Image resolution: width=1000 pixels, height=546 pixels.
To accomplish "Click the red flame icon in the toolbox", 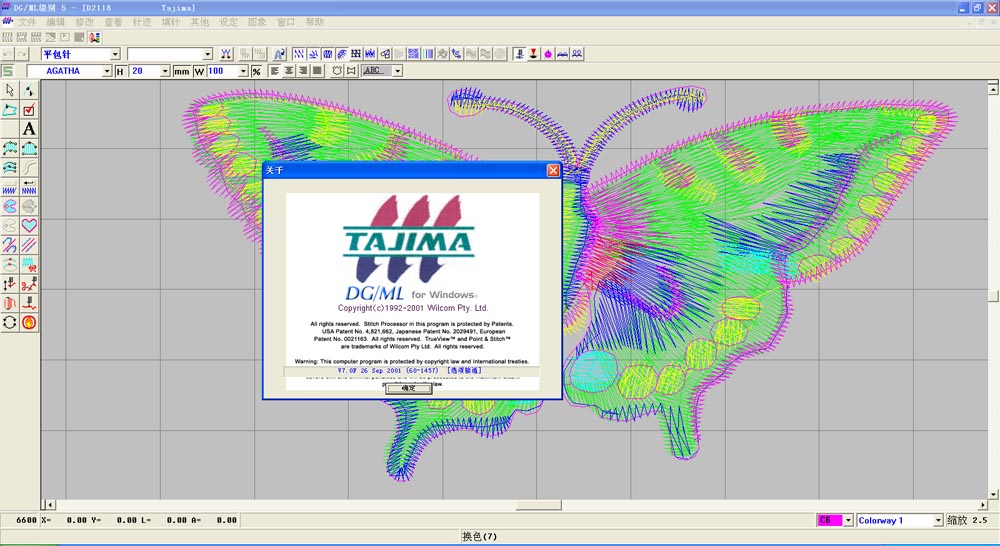I will coord(29,322).
